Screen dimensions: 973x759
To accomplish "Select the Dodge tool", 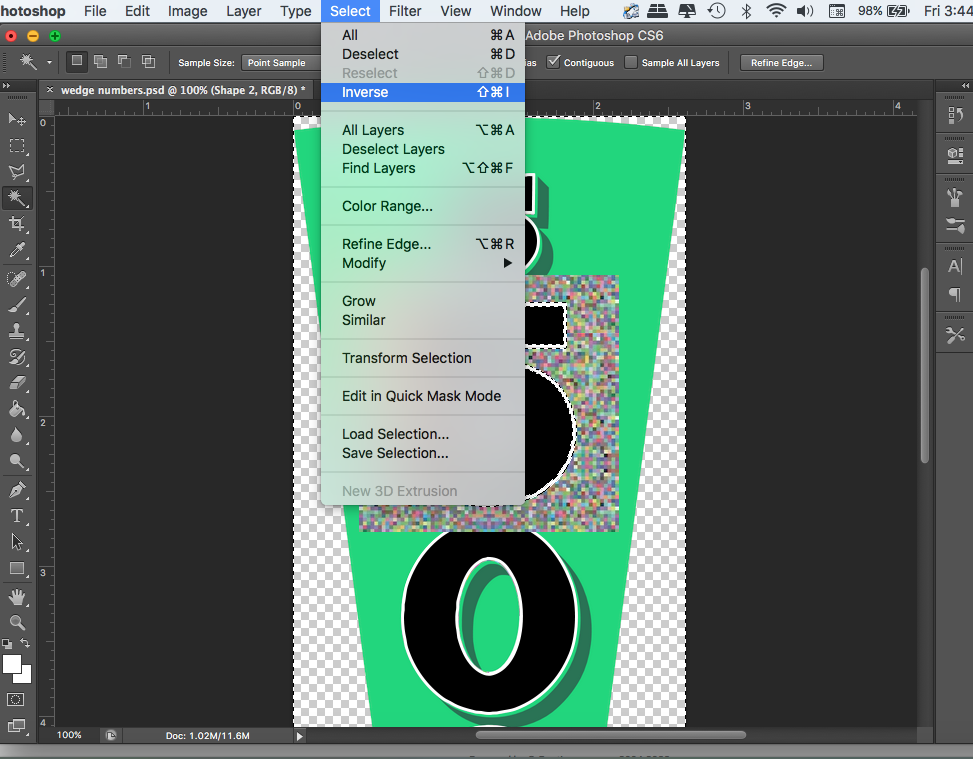I will coord(17,461).
